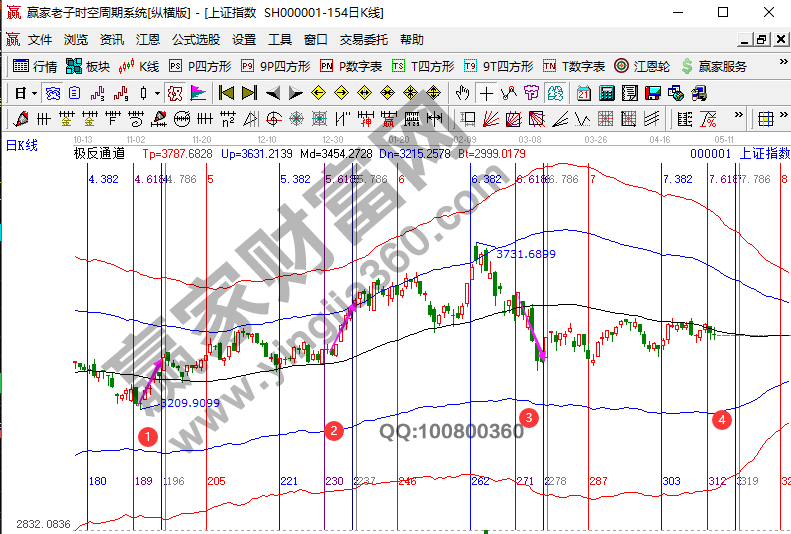Viewport: 791px width, 534px height.
Task: Click the 赢家服务 button
Action: coord(714,66)
